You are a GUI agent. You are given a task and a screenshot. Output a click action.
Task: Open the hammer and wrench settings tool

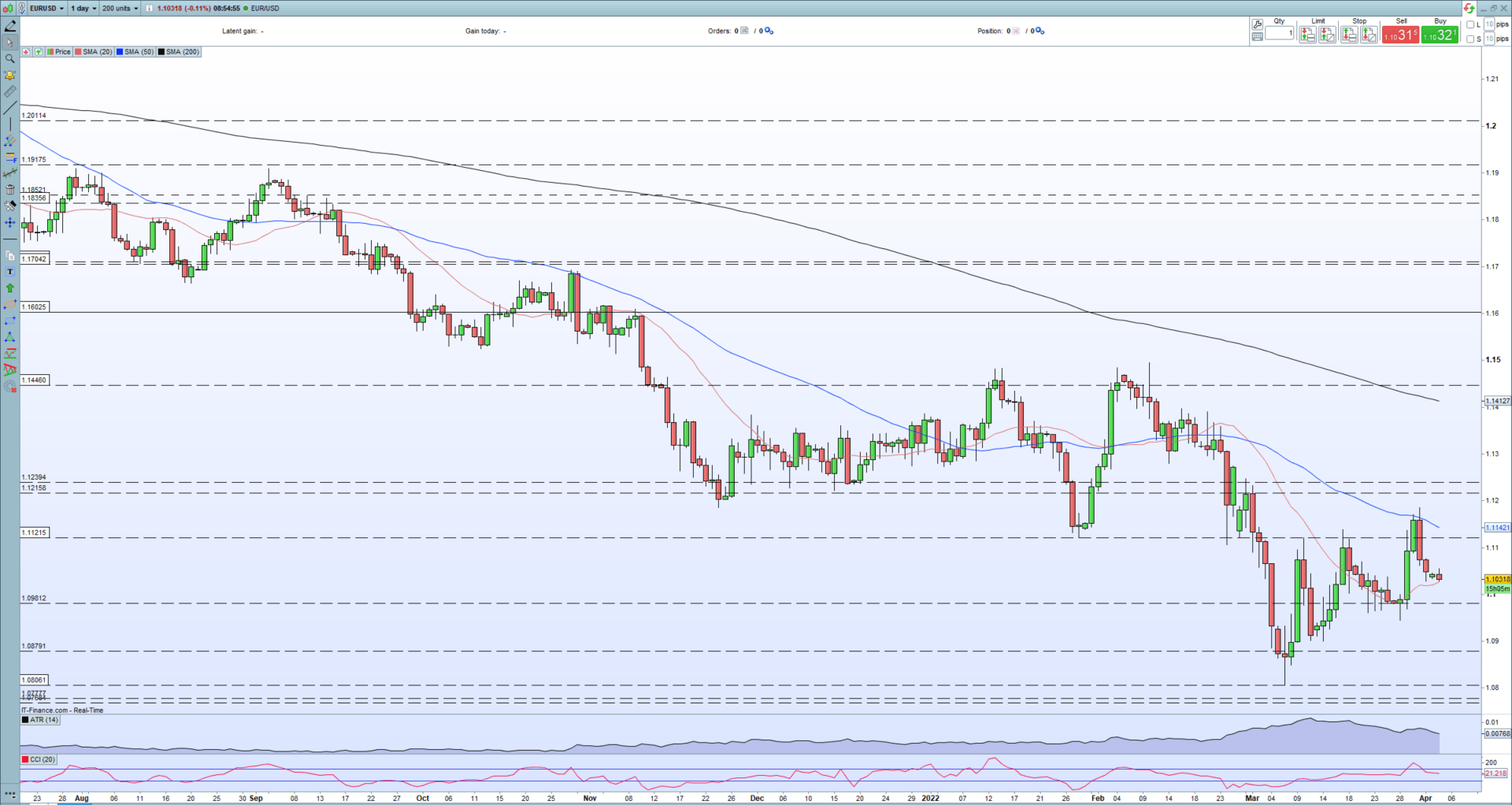pyautogui.click(x=10, y=206)
